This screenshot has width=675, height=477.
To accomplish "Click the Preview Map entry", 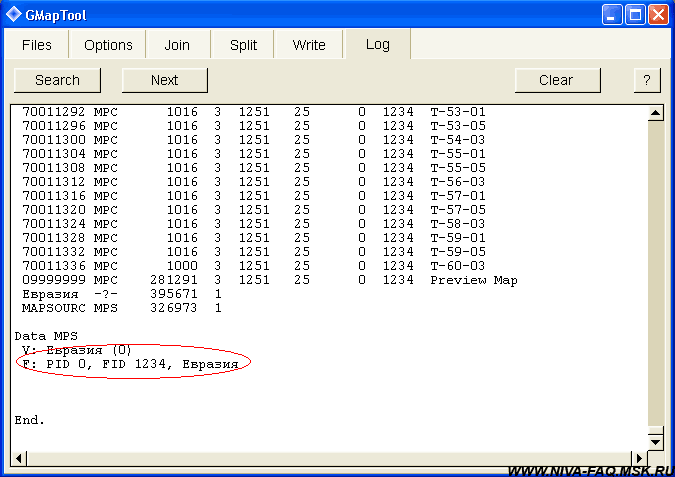I will click(x=474, y=280).
